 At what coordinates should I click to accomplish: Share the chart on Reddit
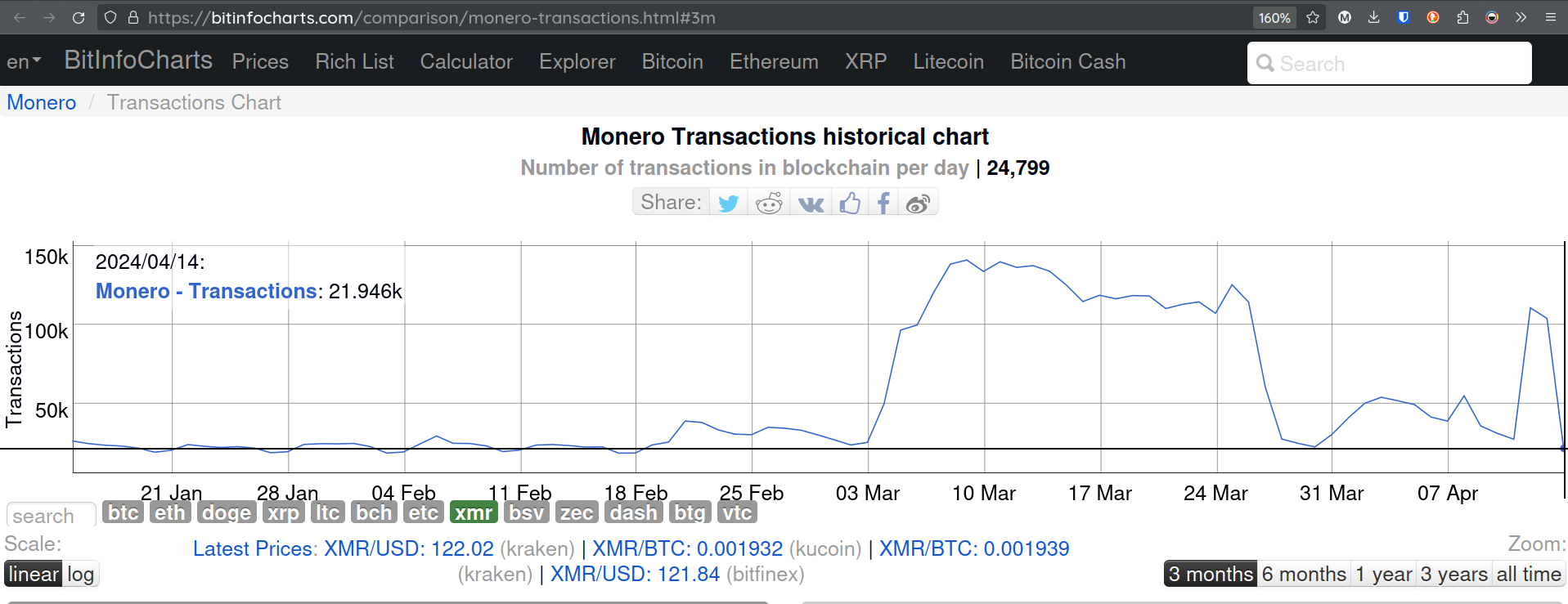click(x=769, y=203)
